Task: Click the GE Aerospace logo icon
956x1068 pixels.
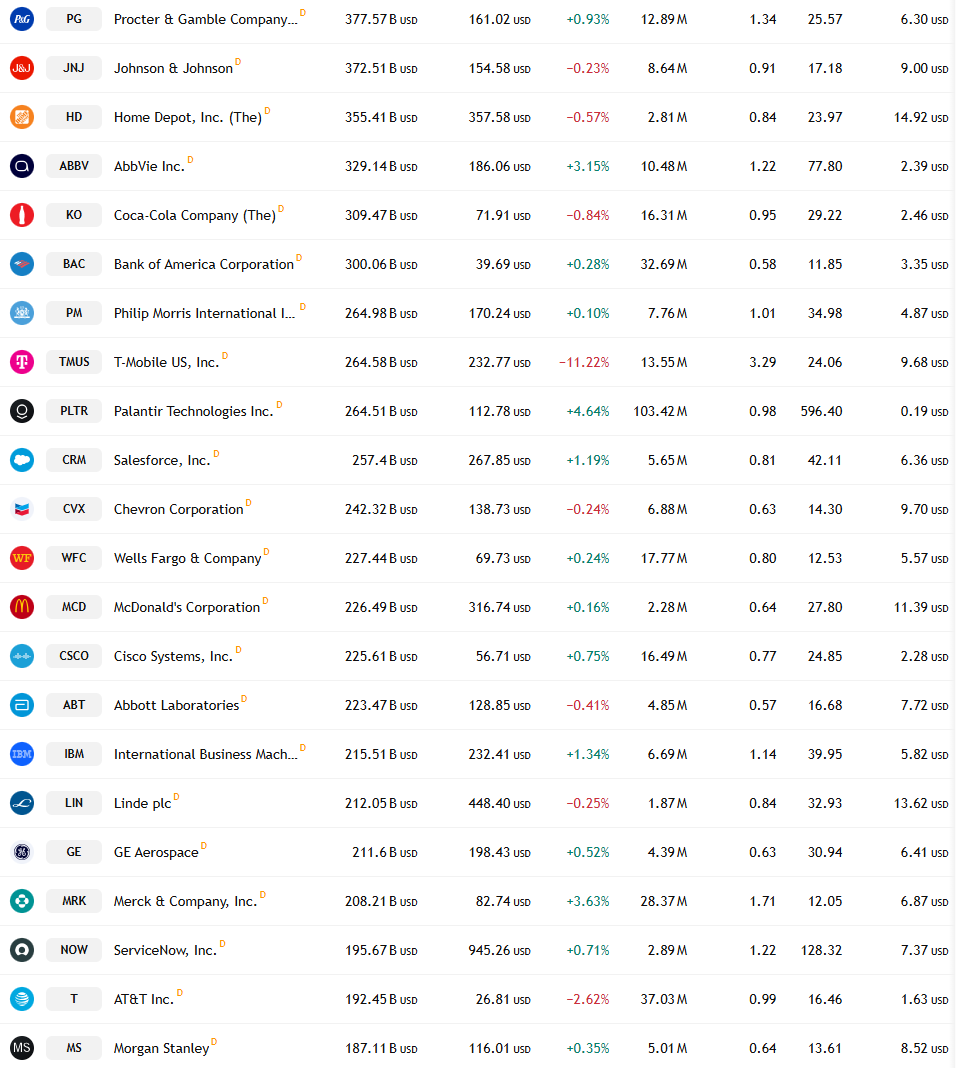Action: click(22, 852)
